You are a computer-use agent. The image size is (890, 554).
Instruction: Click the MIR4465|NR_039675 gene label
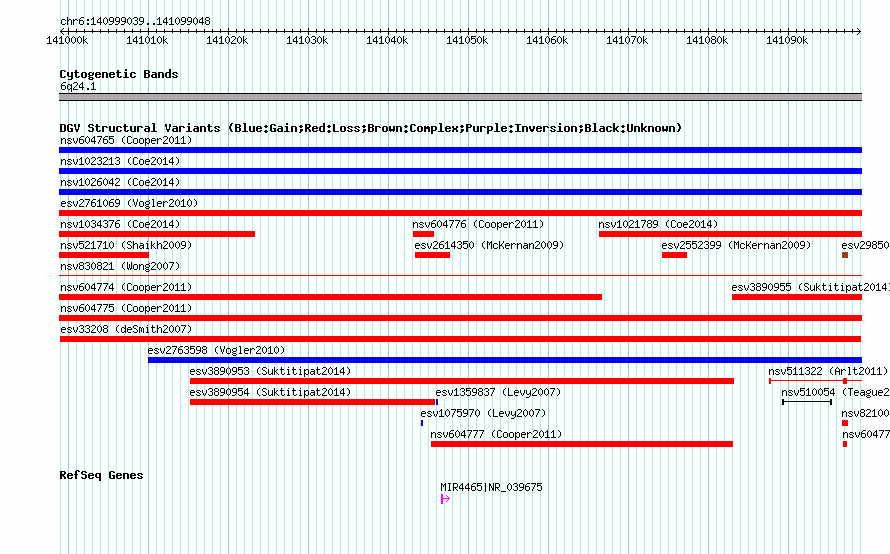coord(492,487)
